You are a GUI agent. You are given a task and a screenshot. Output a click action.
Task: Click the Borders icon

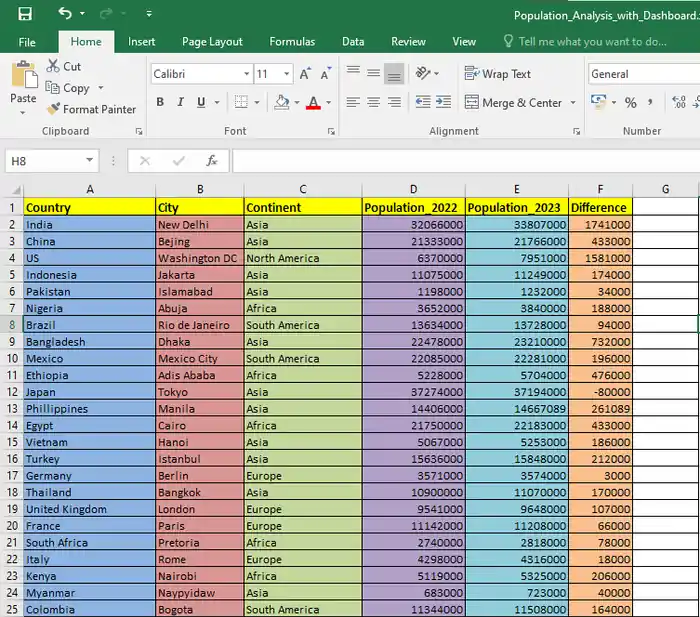[x=241, y=102]
